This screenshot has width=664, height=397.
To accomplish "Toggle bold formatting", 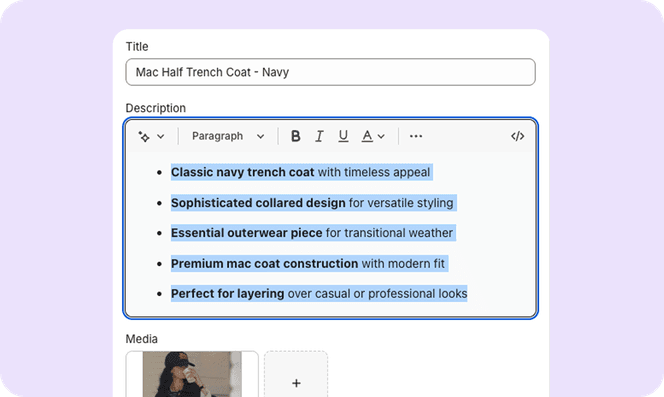I will click(296, 136).
